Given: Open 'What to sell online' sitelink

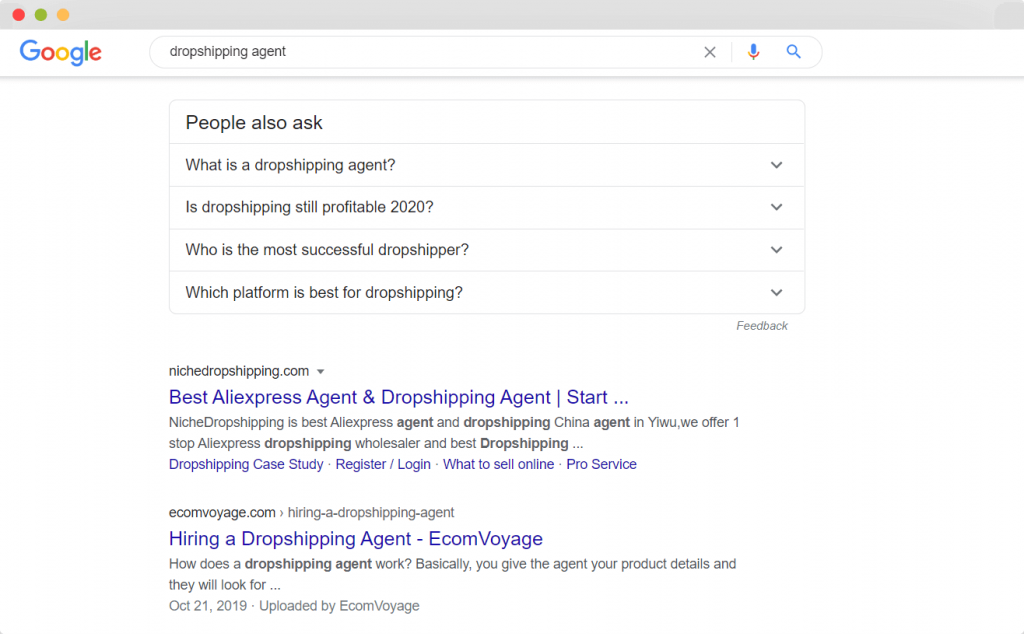Looking at the screenshot, I should click(498, 464).
